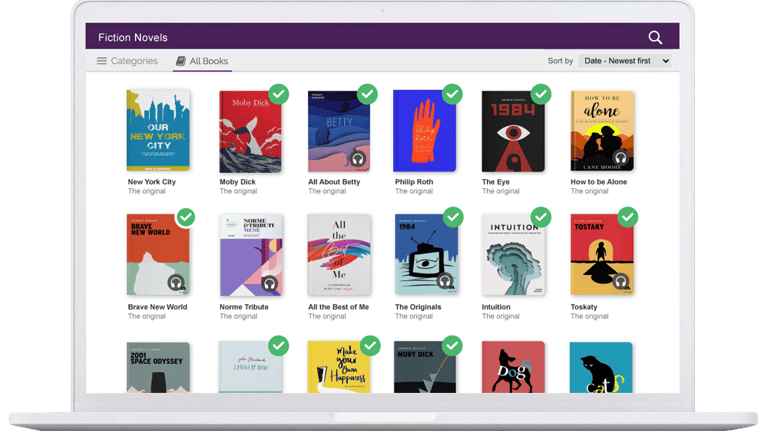Viewport: 768px width, 431px height.
Task: Switch to the Categories tab
Action: tap(127, 61)
